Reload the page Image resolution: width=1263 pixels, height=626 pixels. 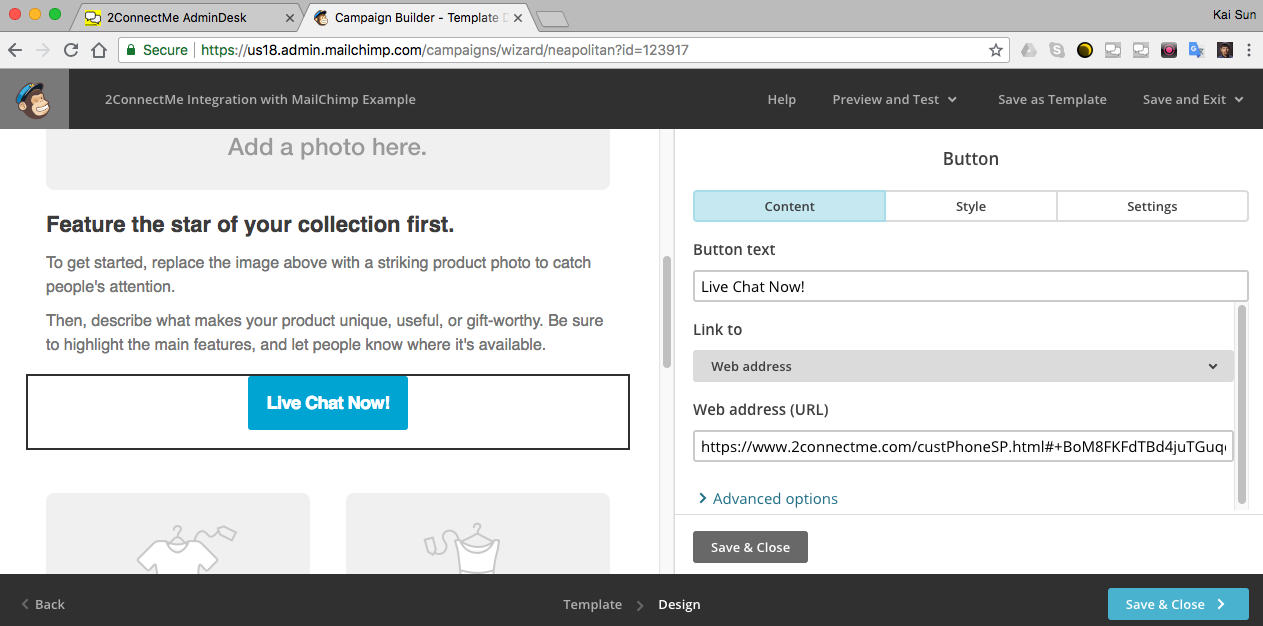pyautogui.click(x=71, y=50)
